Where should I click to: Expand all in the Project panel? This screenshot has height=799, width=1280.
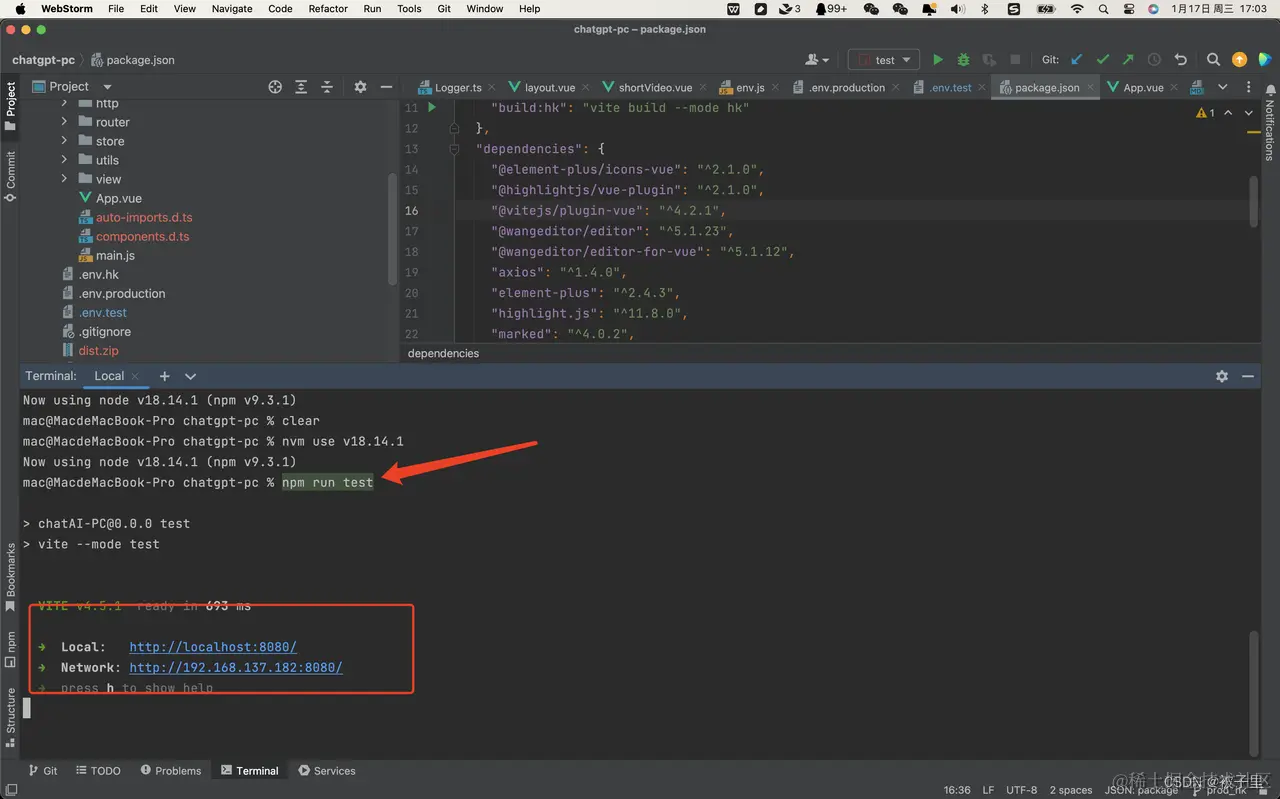click(301, 87)
